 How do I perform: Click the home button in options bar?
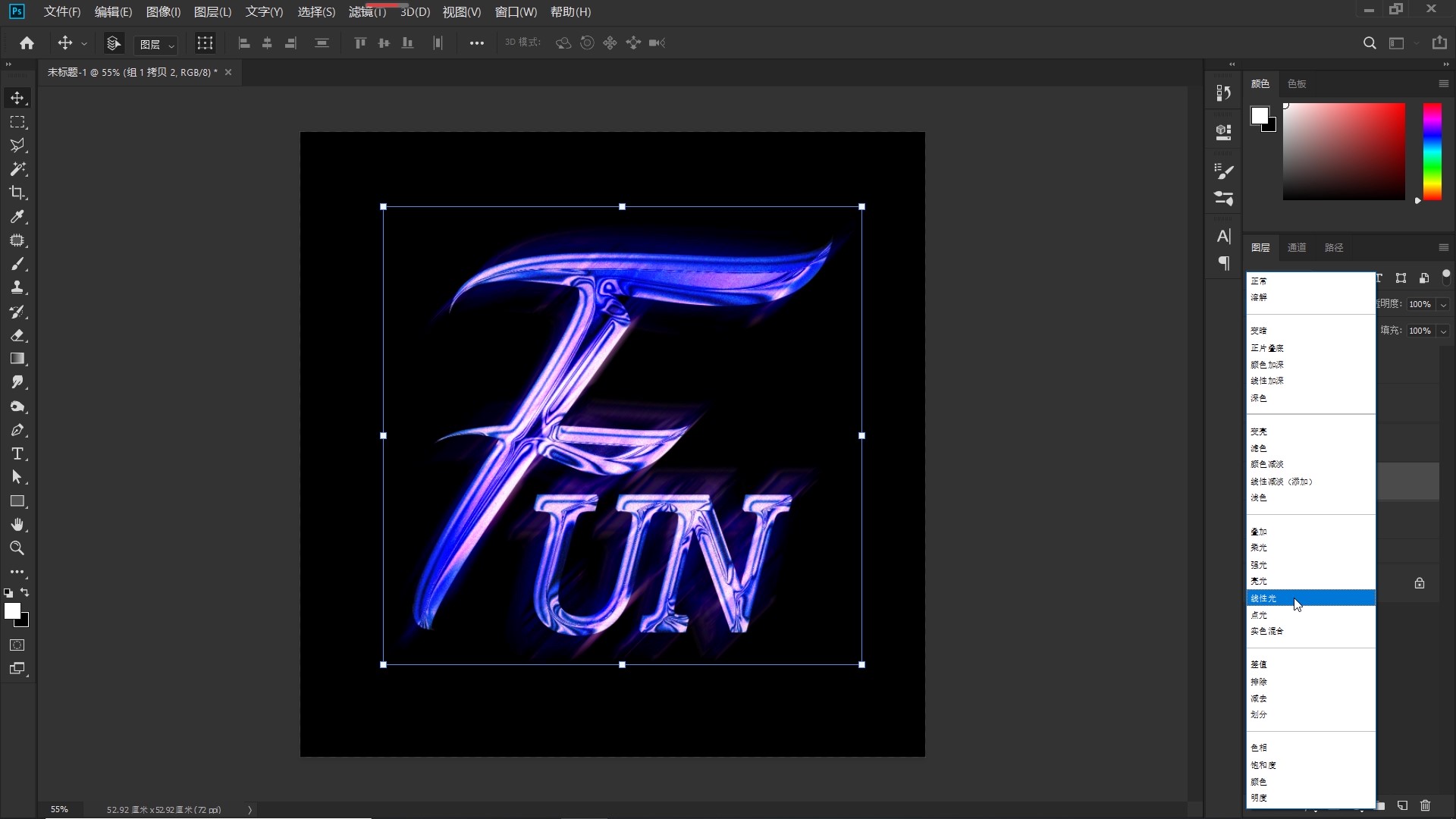(x=27, y=43)
